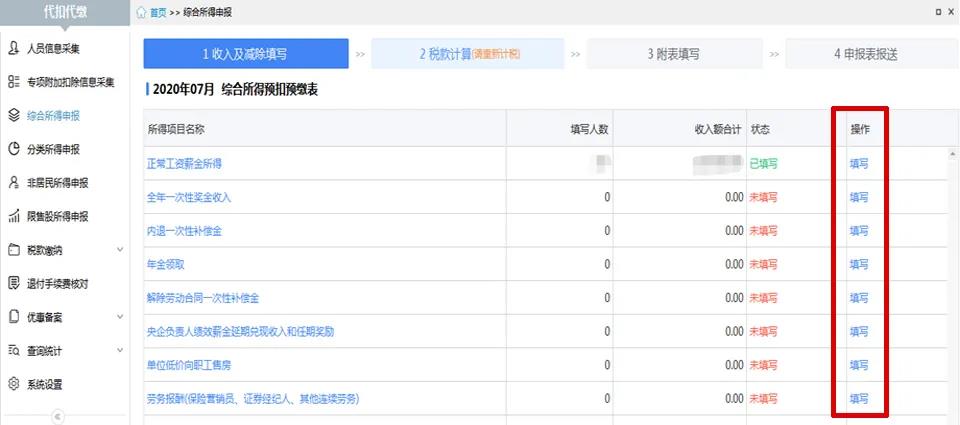Go to step 2 税款计算
Image resolution: width=960 pixels, height=425 pixels.
click(x=468, y=54)
